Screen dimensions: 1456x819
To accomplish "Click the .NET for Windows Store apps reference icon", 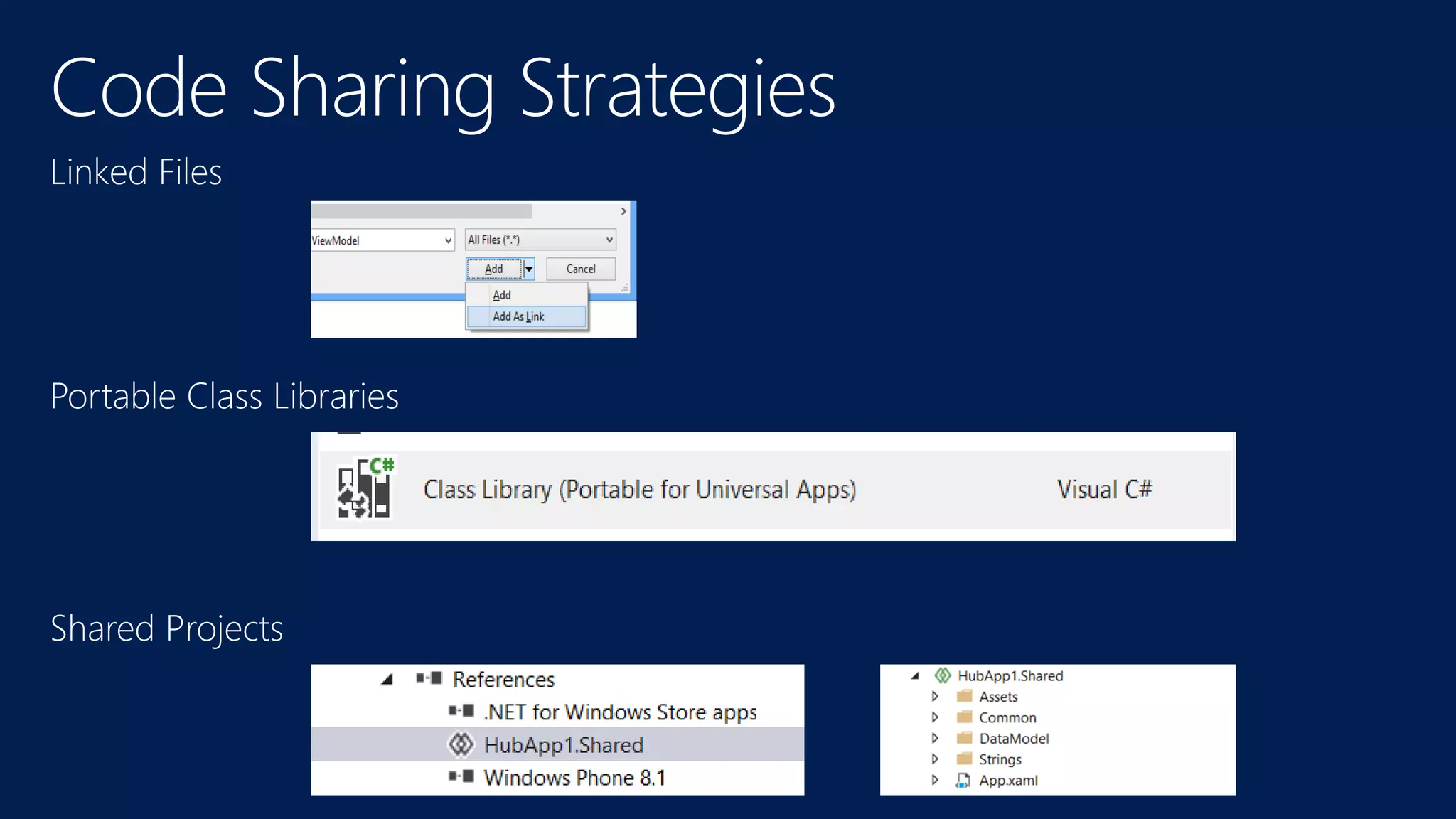I will point(461,711).
